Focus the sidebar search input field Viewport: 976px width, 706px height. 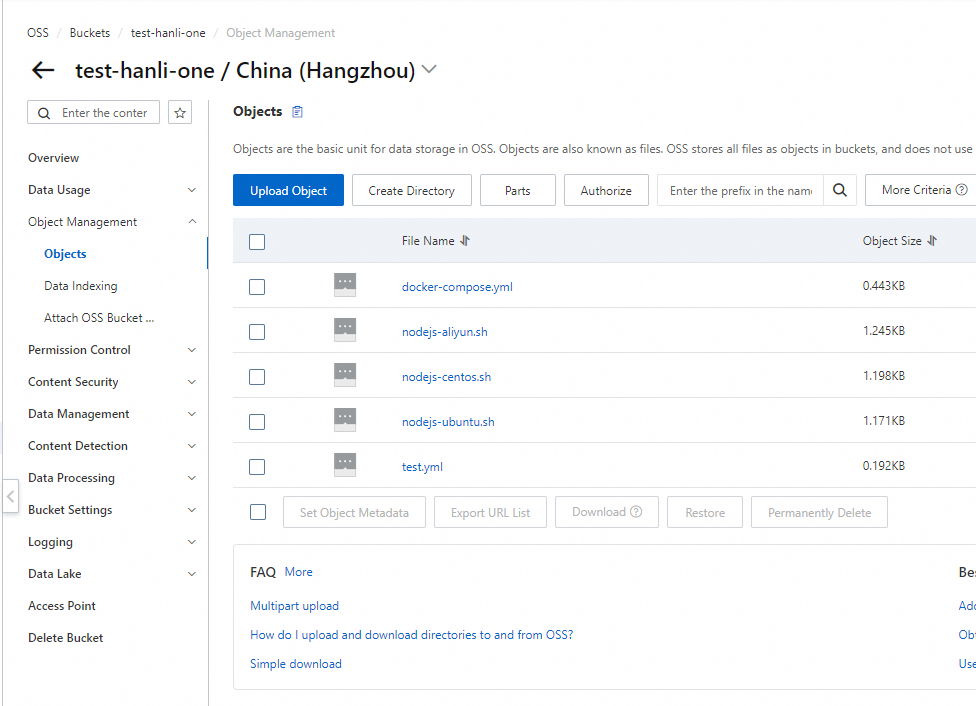click(93, 113)
